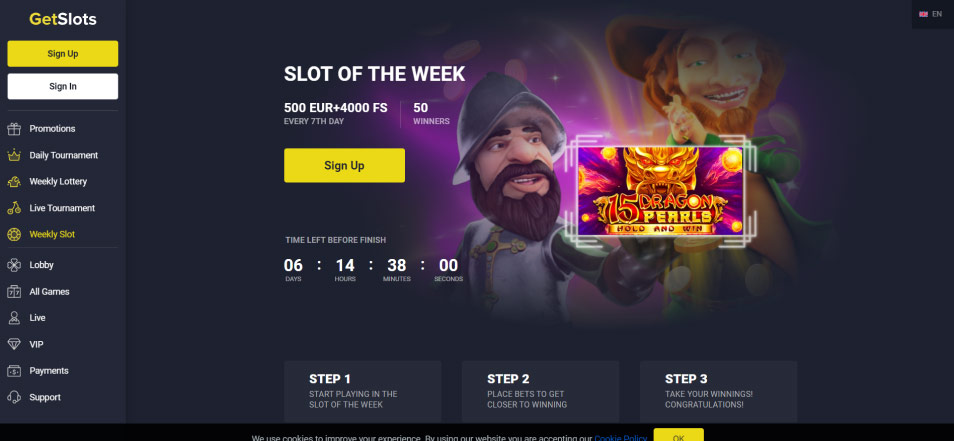Open the EN language selector
The image size is (954, 441).
pos(931,14)
